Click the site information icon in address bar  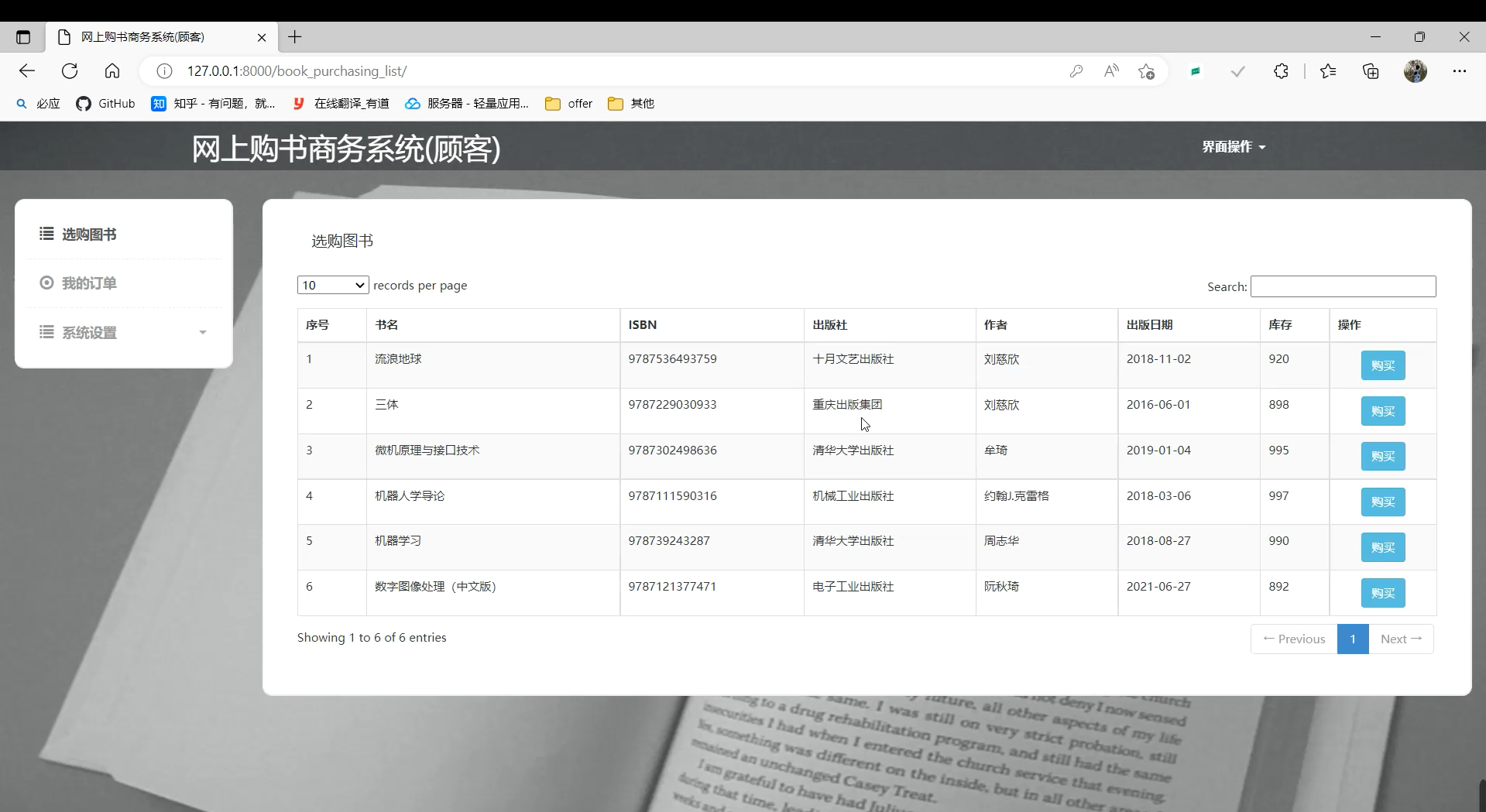pyautogui.click(x=164, y=71)
